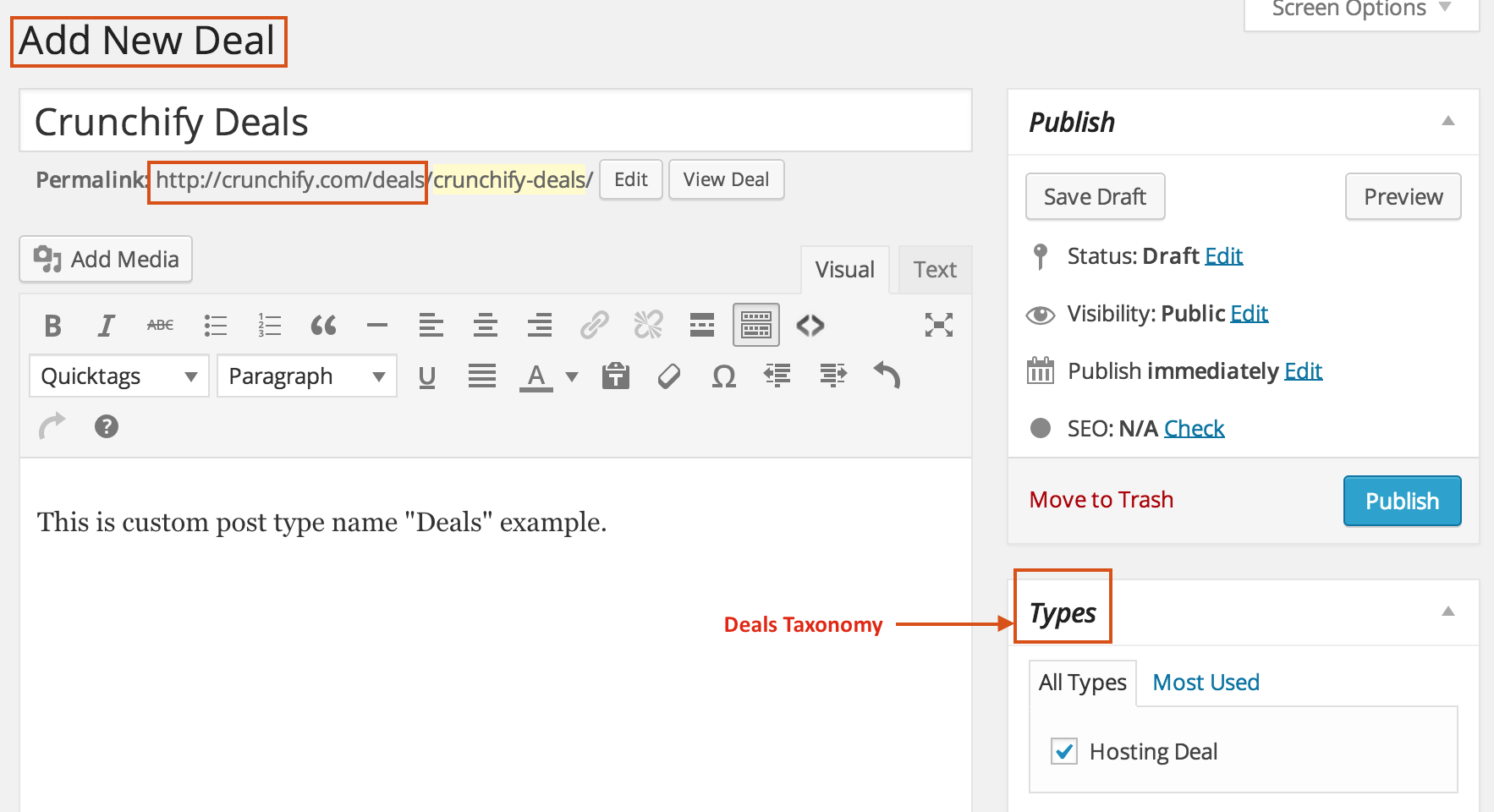Click the post title input field
The height and width of the screenshot is (812, 1494).
click(495, 122)
